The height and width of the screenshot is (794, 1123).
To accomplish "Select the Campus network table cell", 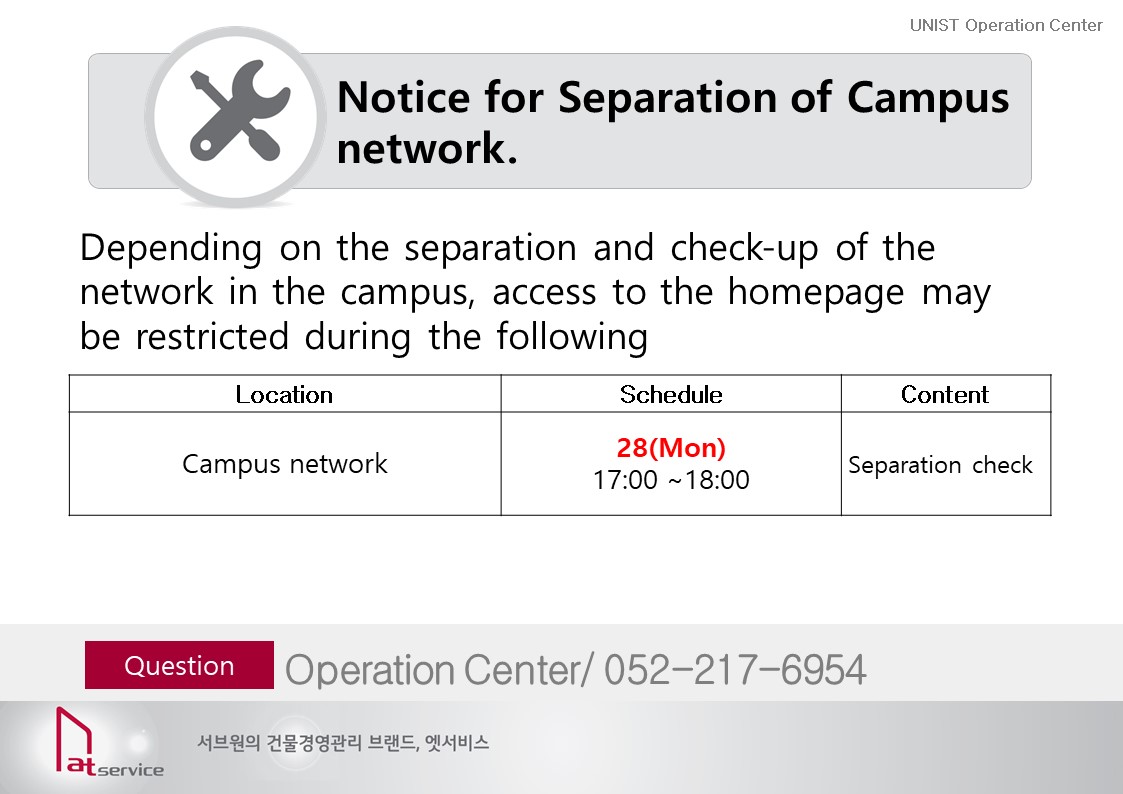I will 284,464.
